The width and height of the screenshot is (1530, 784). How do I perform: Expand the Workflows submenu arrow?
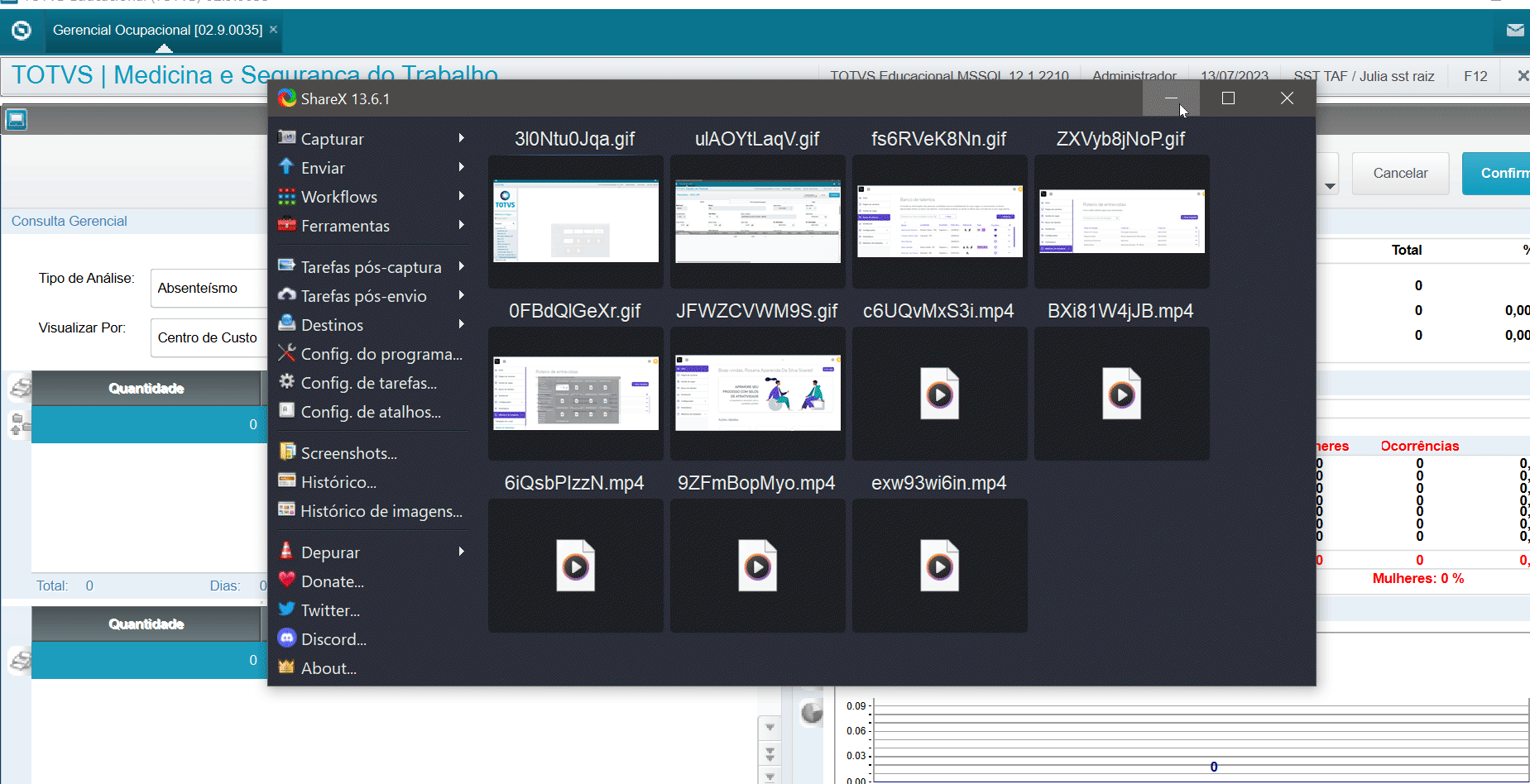coord(462,196)
